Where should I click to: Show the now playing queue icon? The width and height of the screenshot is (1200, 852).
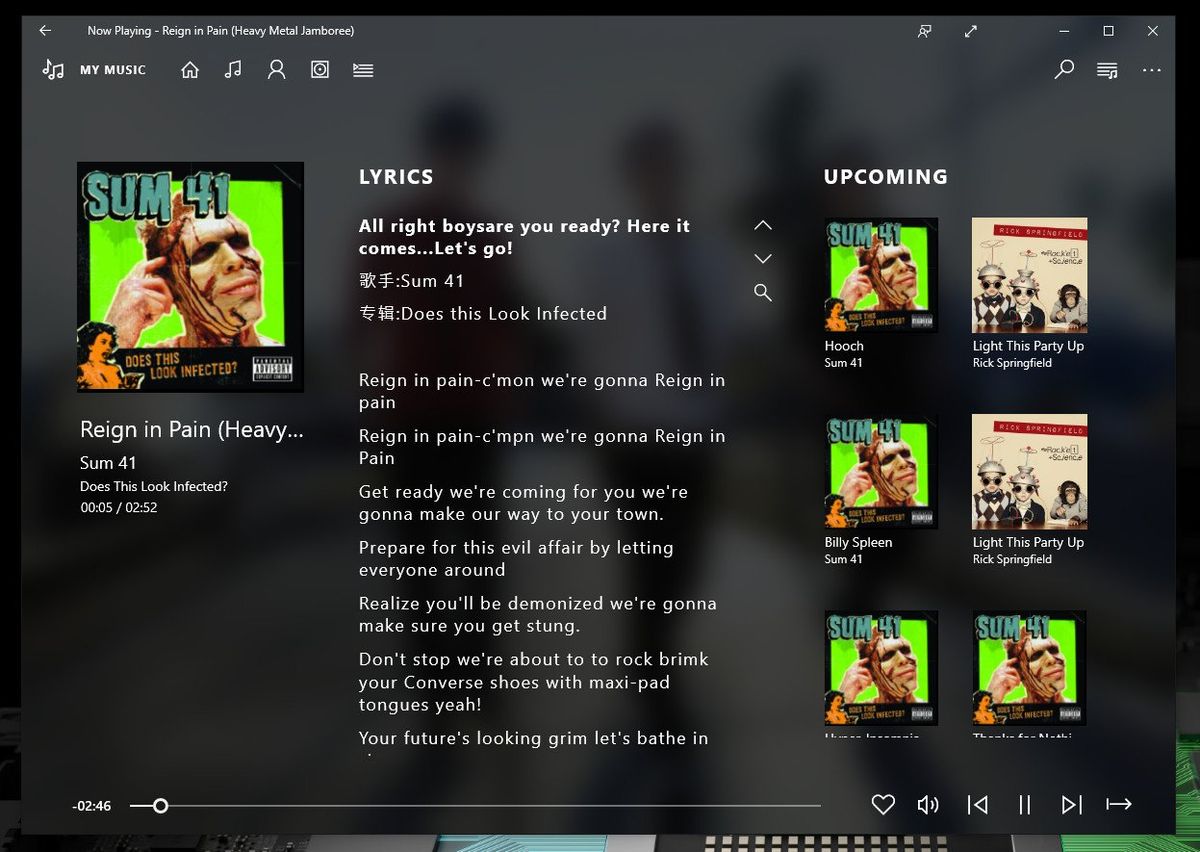point(1106,69)
